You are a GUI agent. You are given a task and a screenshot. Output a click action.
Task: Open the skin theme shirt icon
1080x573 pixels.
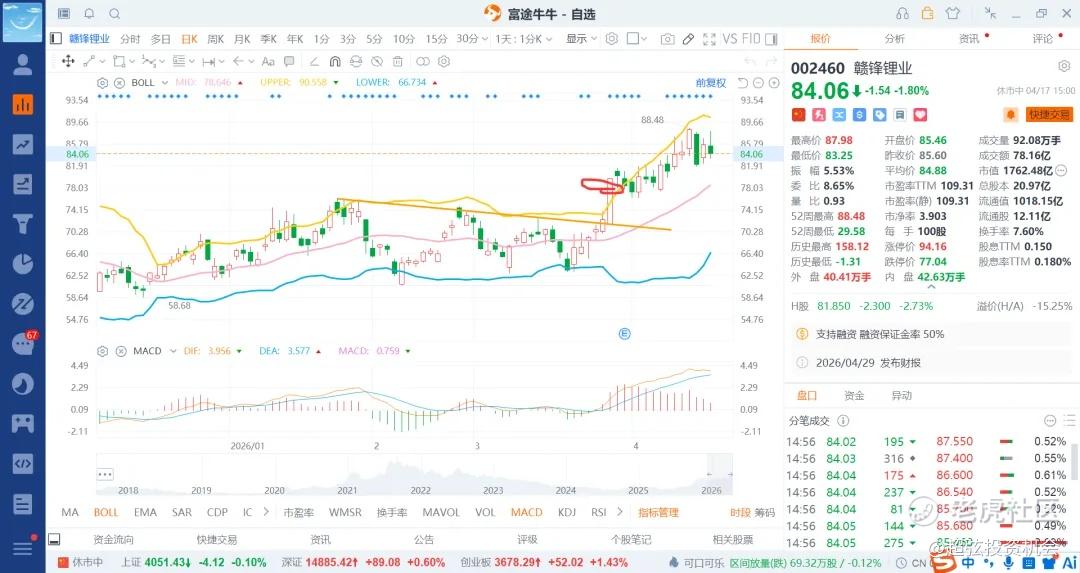951,13
